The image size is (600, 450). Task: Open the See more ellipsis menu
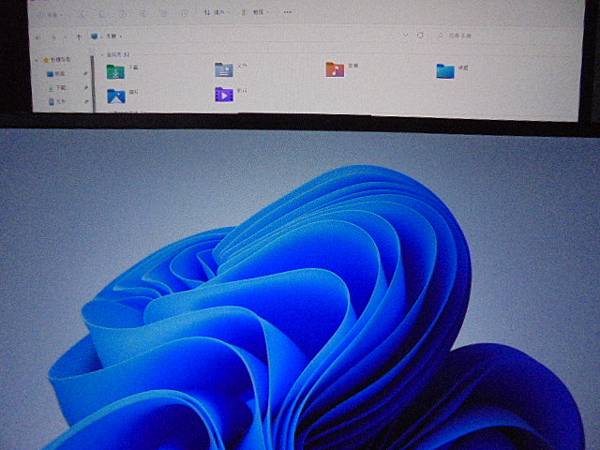pos(288,12)
